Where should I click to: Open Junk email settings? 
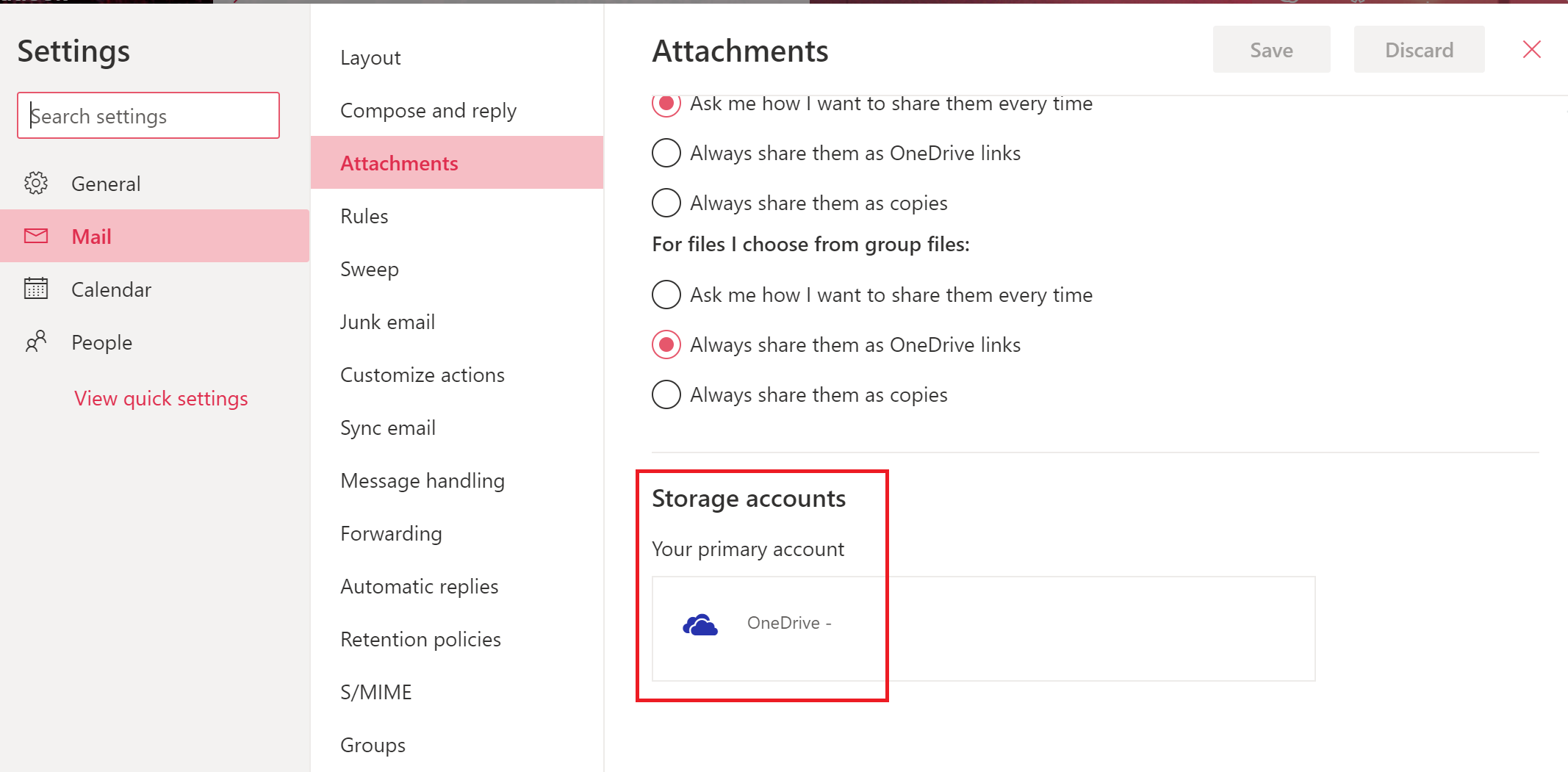point(387,322)
